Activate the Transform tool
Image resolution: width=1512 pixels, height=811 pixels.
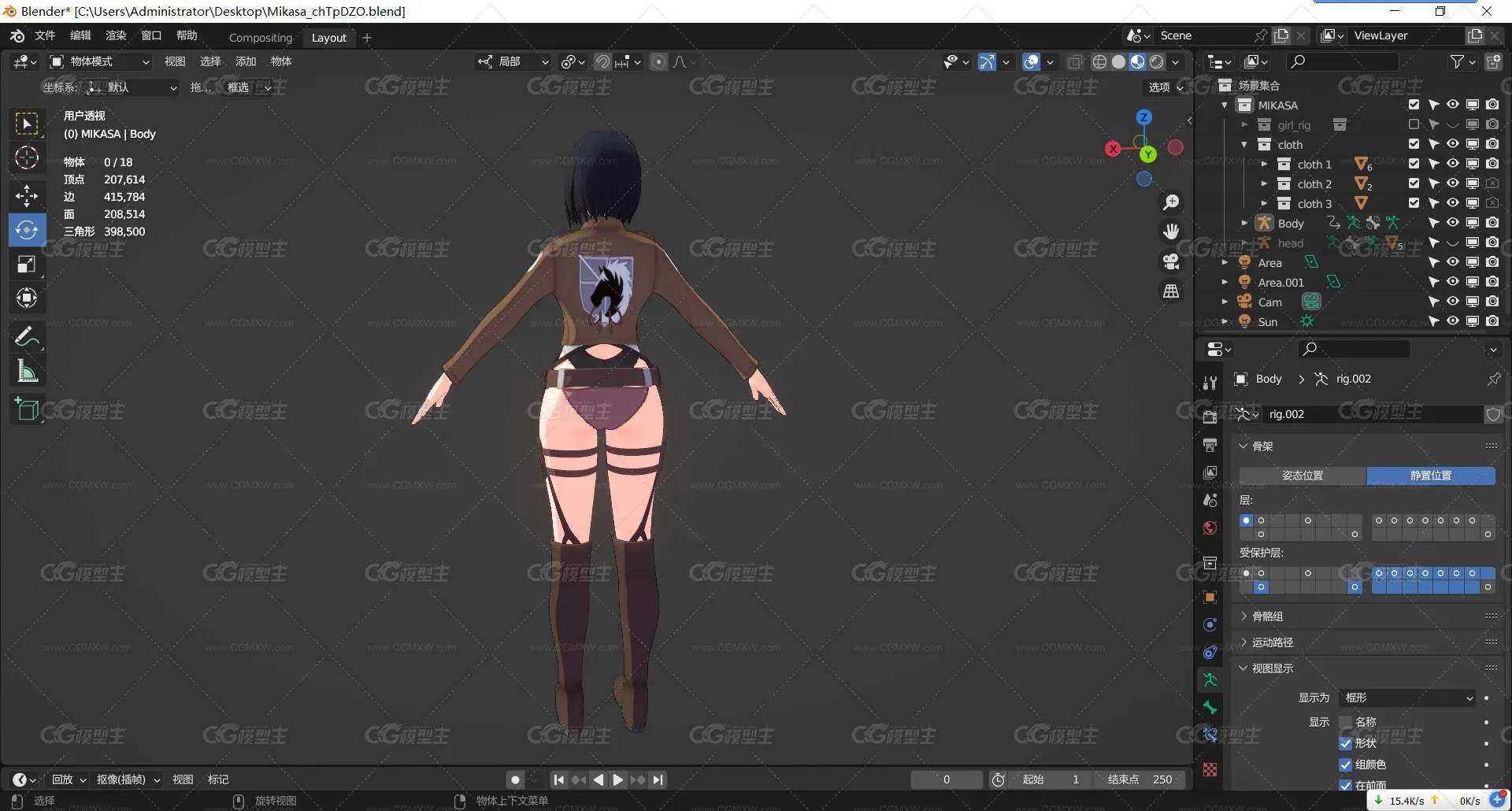point(27,298)
